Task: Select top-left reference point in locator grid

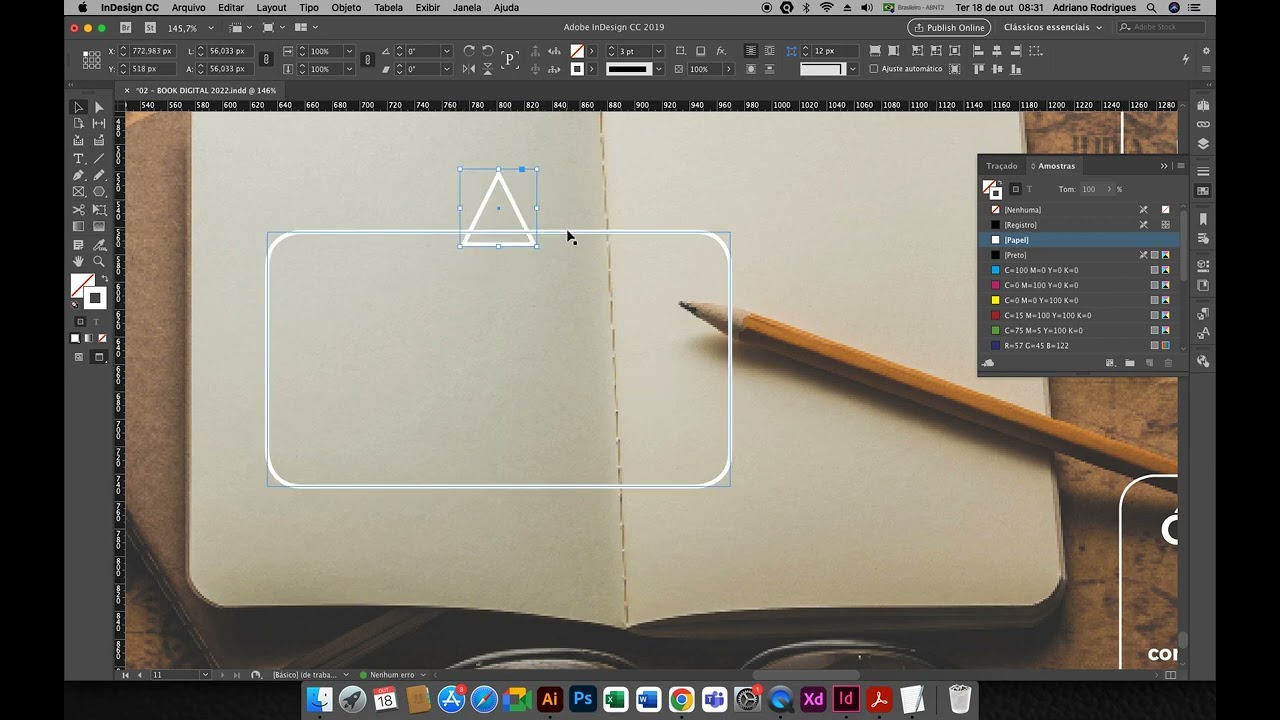Action: click(86, 53)
